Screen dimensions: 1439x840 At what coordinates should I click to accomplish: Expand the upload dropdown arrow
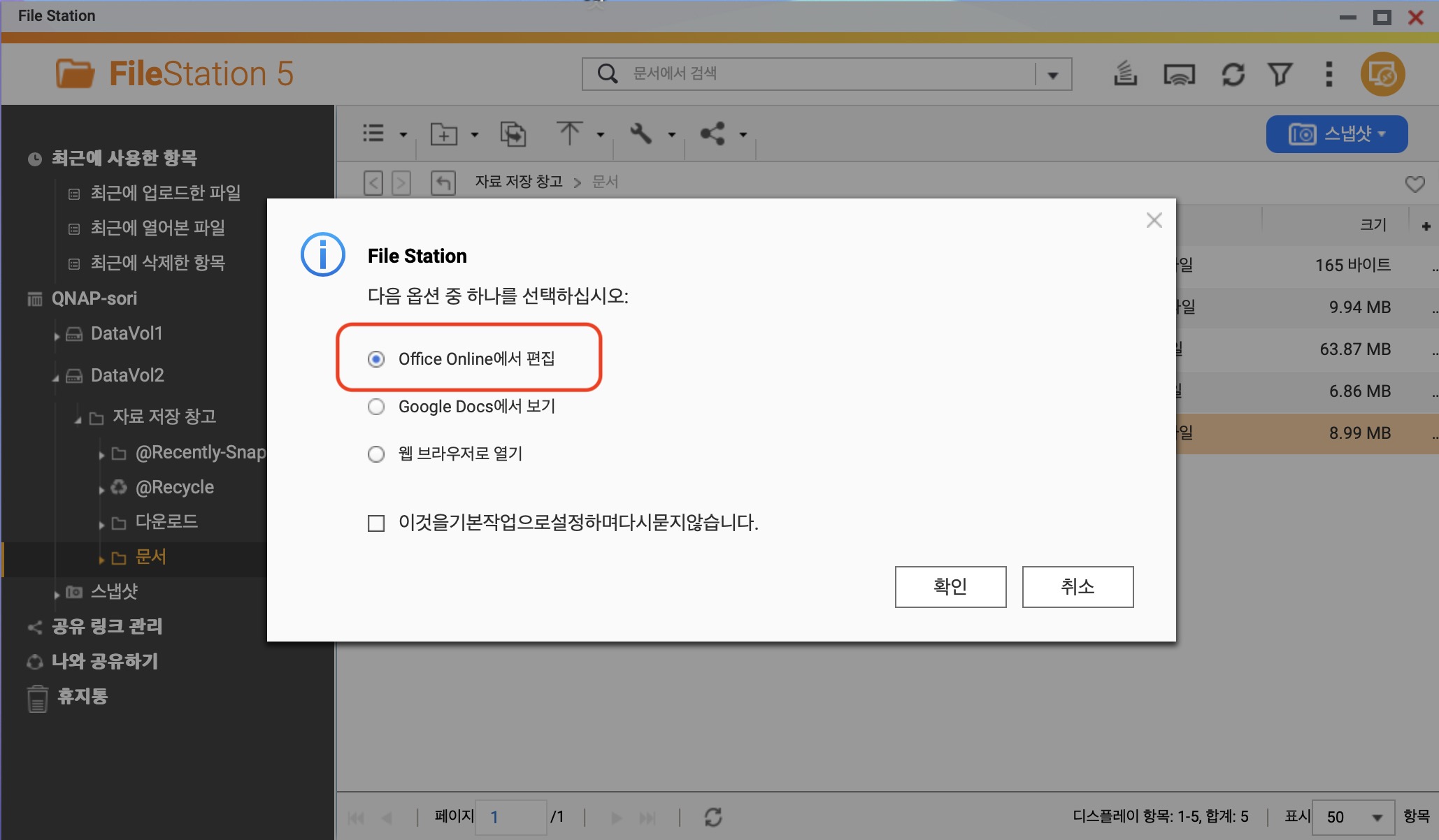tap(601, 134)
